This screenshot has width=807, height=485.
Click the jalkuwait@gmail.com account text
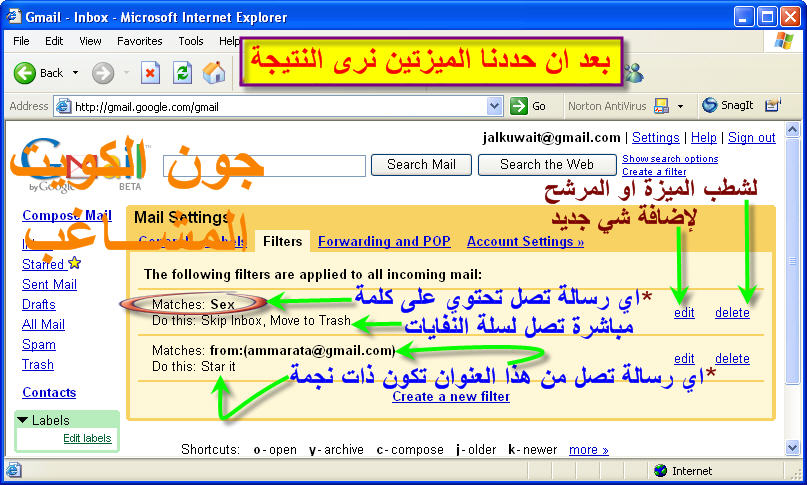[x=551, y=137]
